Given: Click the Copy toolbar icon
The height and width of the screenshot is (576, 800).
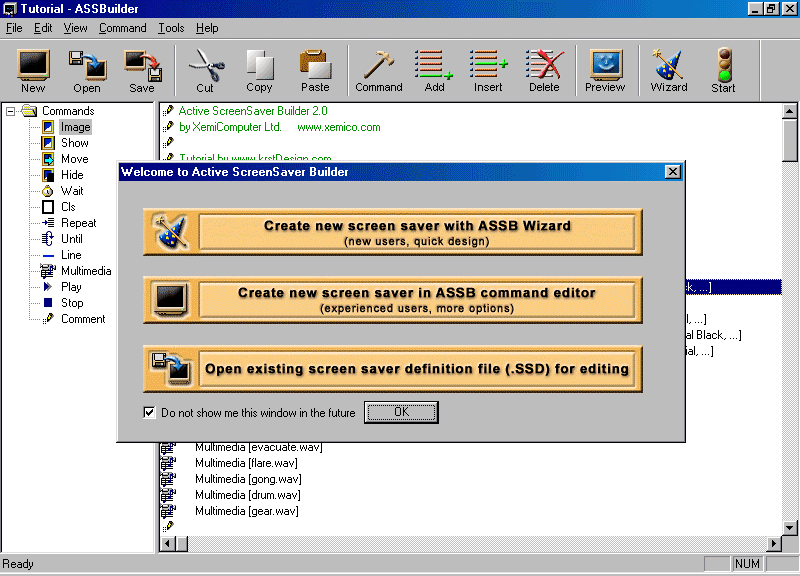Looking at the screenshot, I should click(x=260, y=70).
